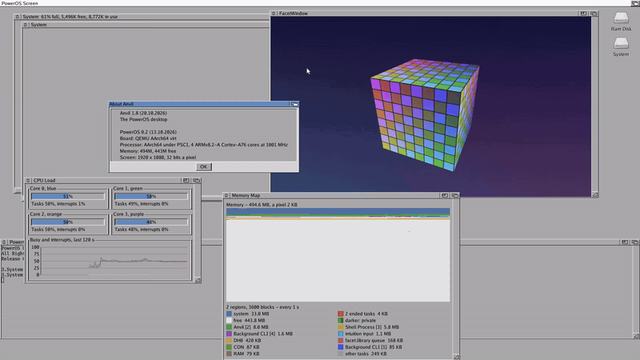Click the shell window close gadget
The image size is (640, 360).
tap(4, 242)
